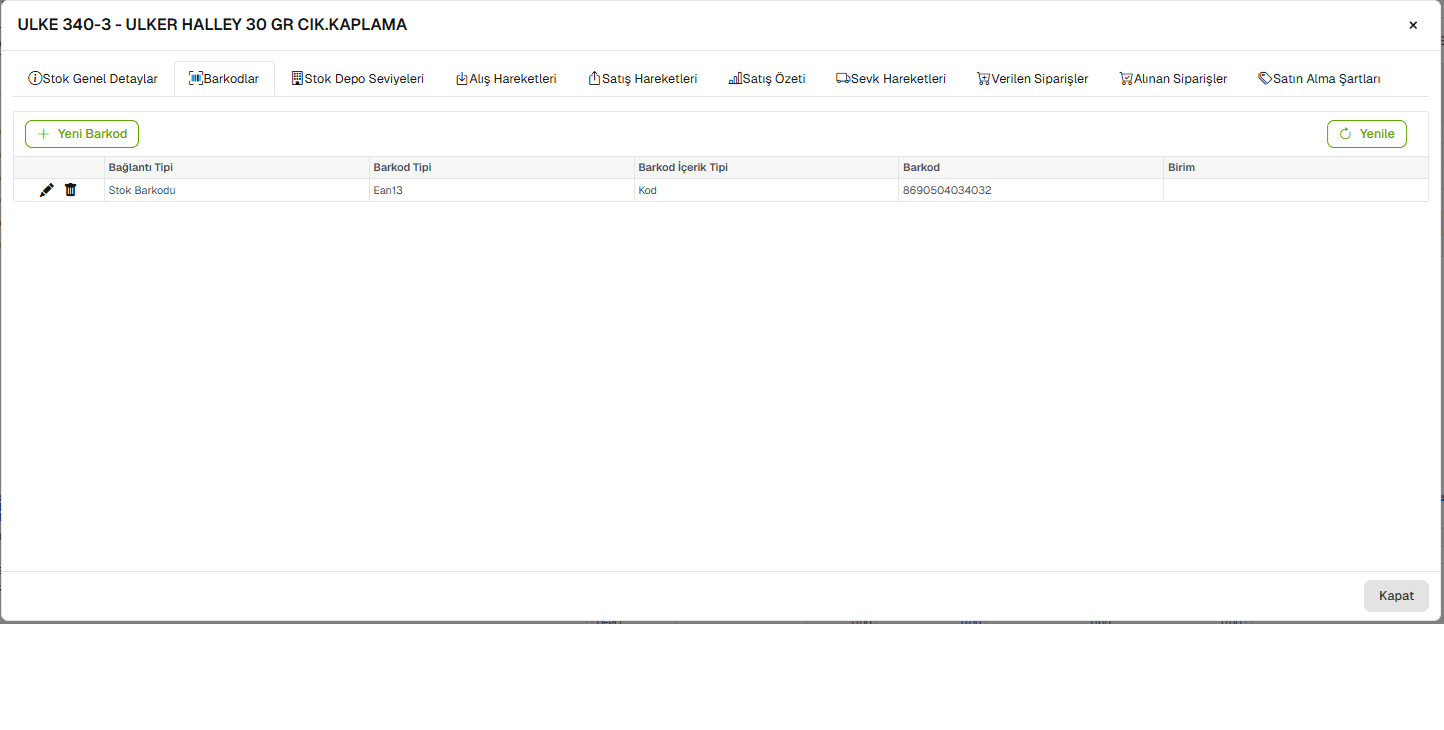Go to Satış Hareketleri tab
This screenshot has height=730, width=1444.
pyautogui.click(x=642, y=79)
